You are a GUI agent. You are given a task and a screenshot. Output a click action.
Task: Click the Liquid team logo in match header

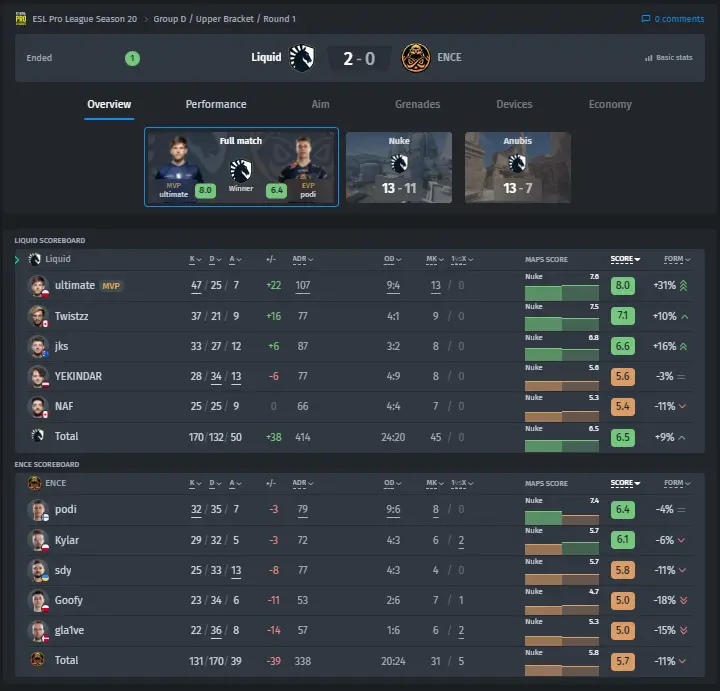(x=302, y=58)
